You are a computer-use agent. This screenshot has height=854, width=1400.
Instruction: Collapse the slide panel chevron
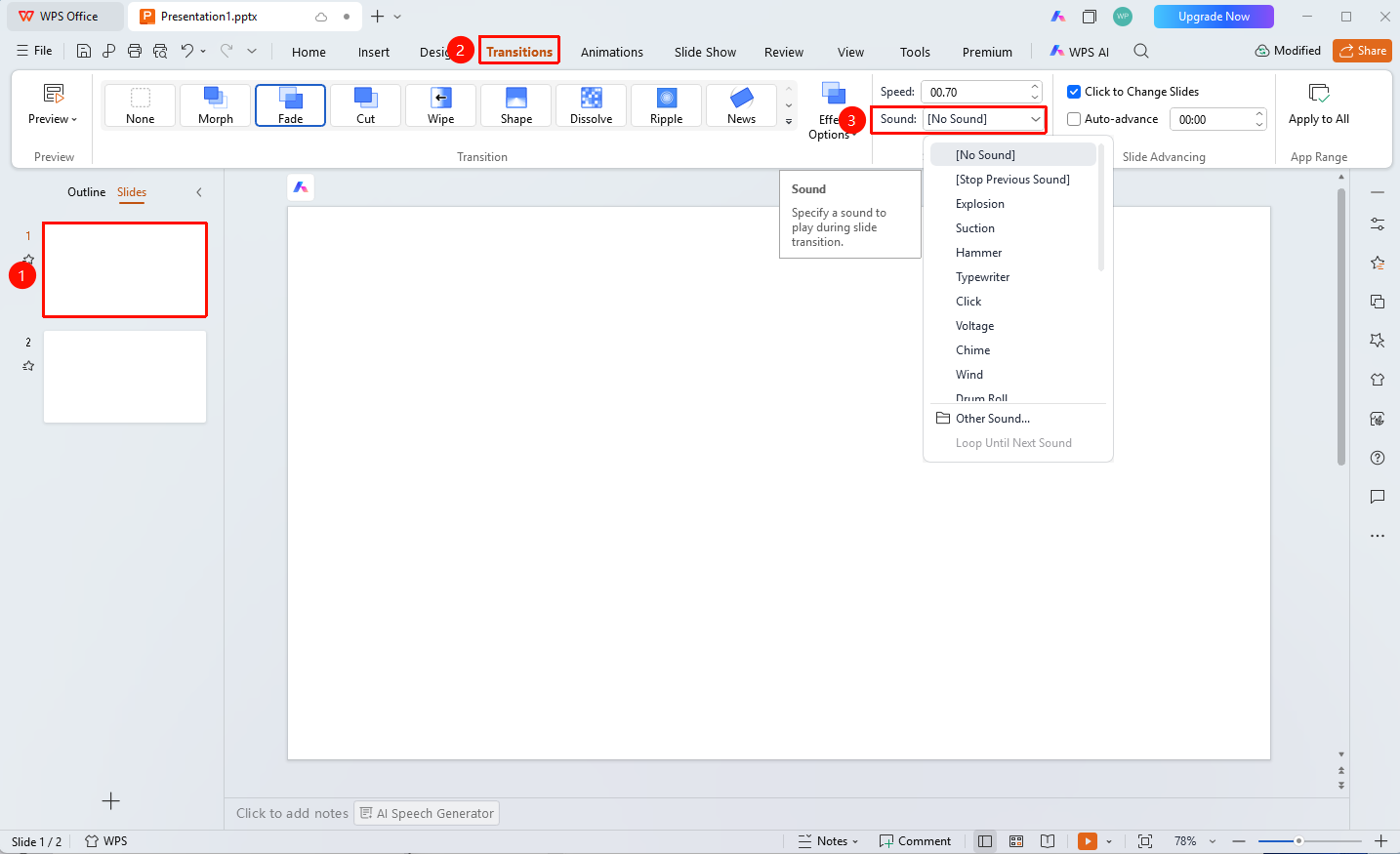[x=199, y=192]
